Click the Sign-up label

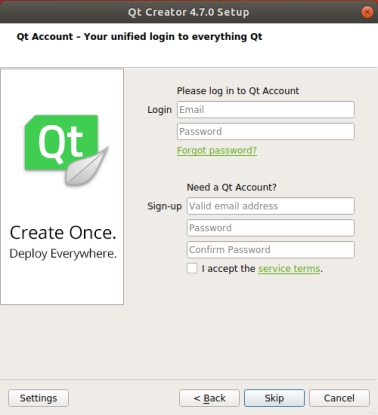[x=165, y=206]
